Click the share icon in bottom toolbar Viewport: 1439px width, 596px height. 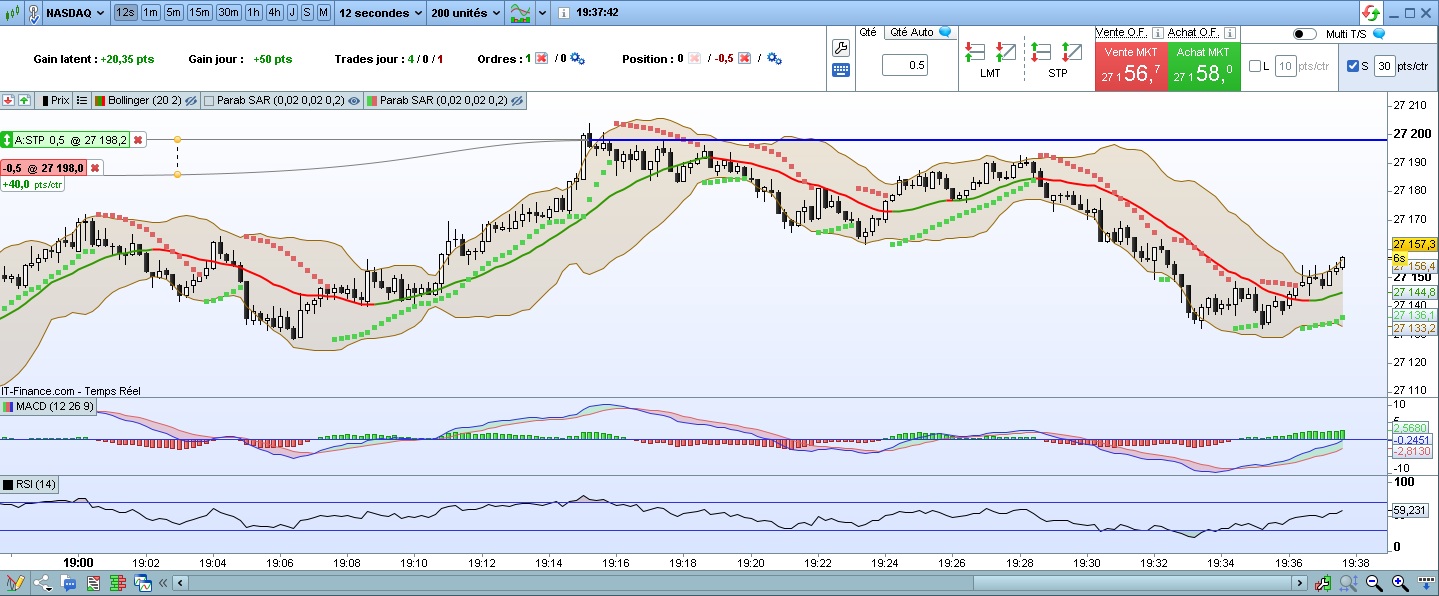tap(42, 582)
